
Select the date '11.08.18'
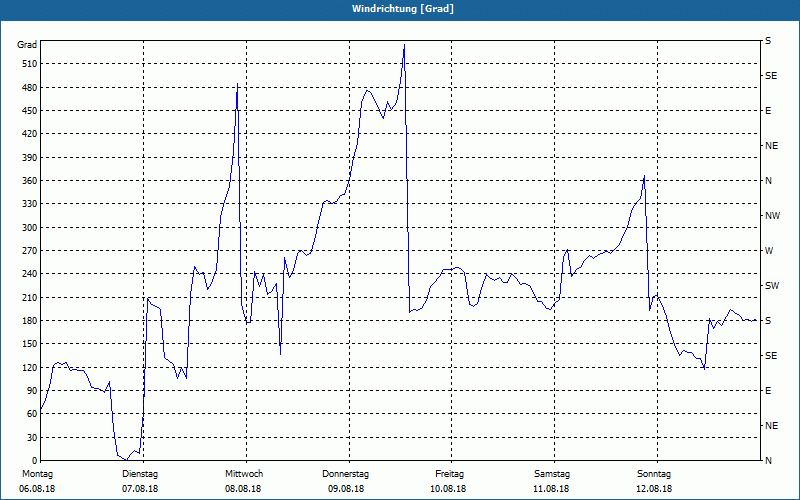coord(551,489)
